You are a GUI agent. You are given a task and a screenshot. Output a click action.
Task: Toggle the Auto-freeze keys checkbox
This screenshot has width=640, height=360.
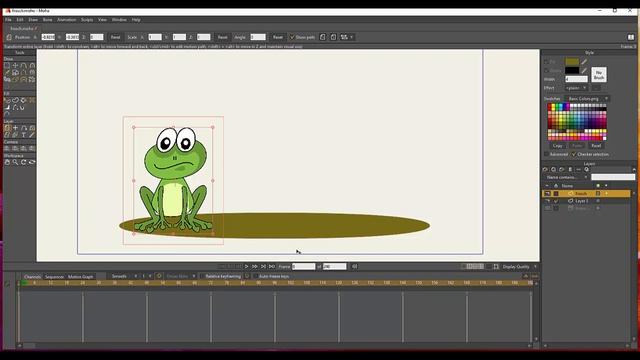[256, 276]
